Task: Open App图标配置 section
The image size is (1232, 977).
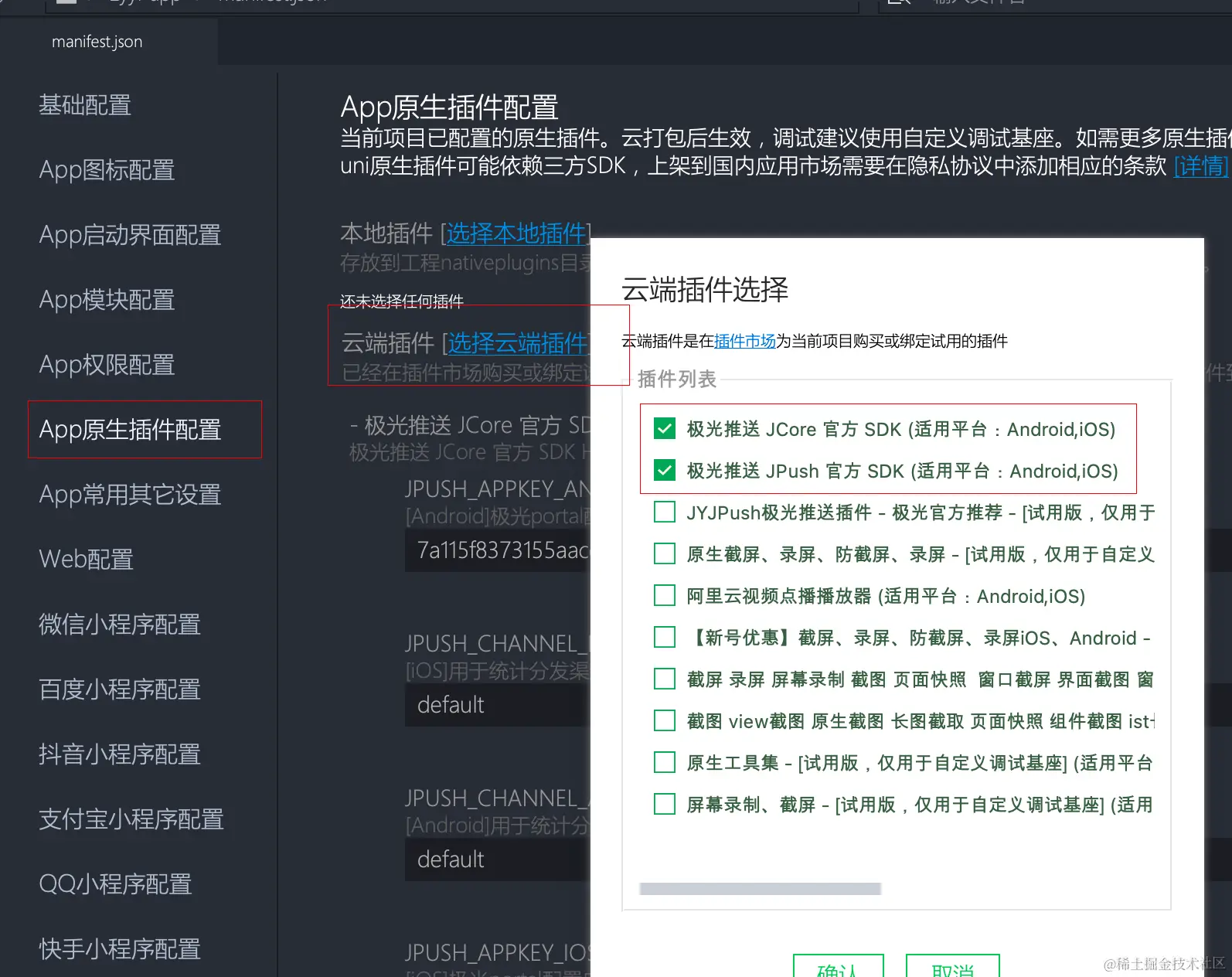Action: click(x=107, y=170)
